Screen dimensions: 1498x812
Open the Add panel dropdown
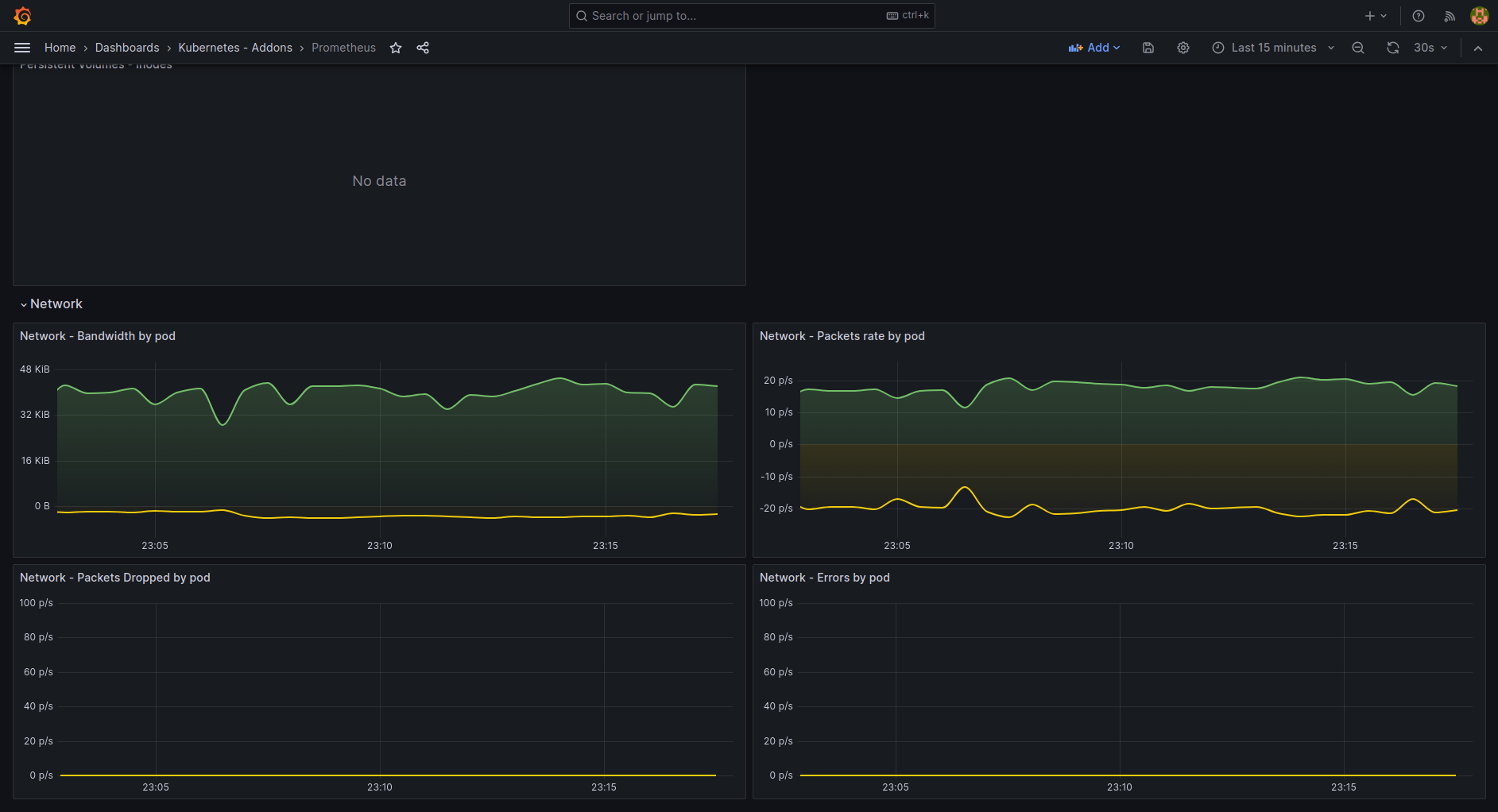coord(1094,48)
